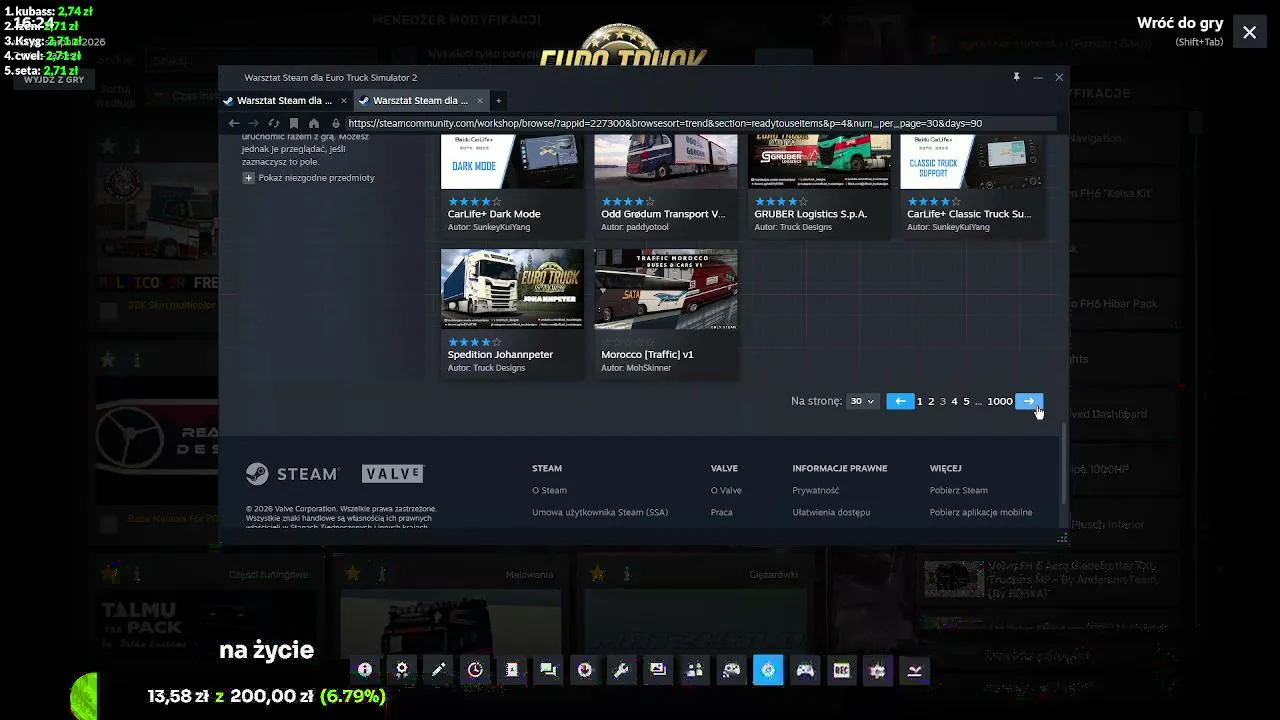Open 'Pobierz aplikację mobilne' footer link

point(981,512)
